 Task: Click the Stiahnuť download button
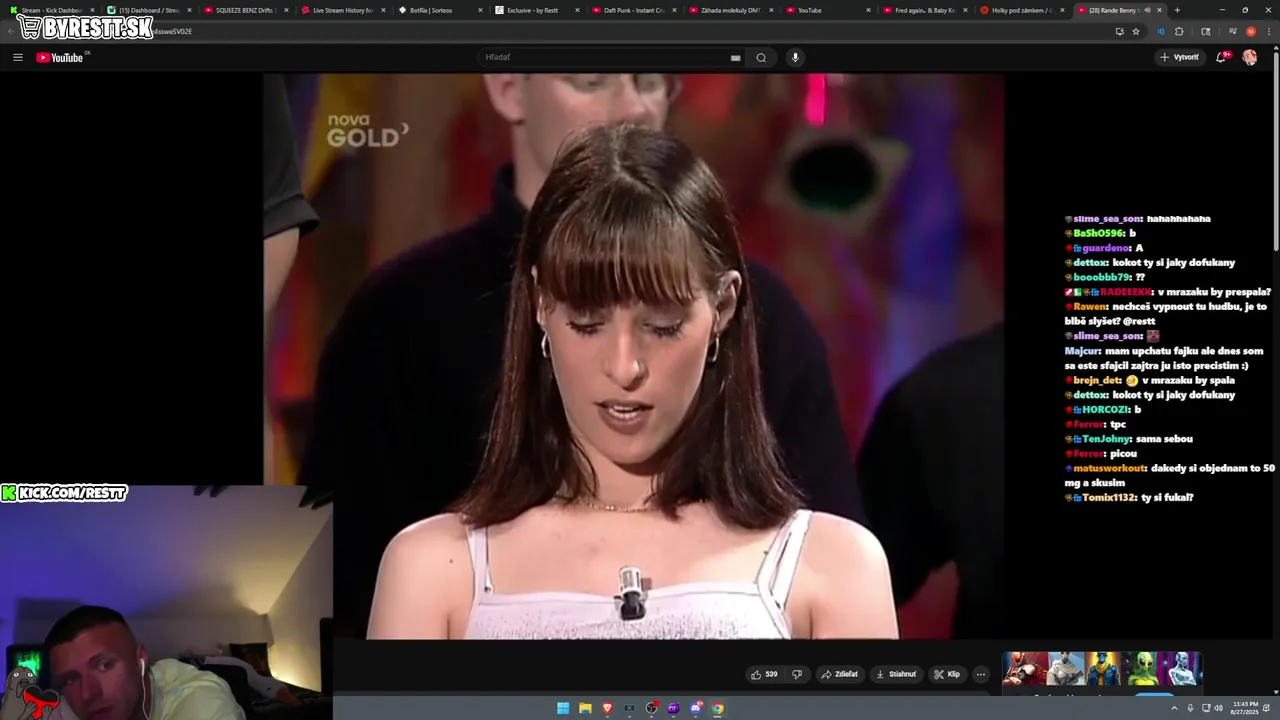(896, 674)
